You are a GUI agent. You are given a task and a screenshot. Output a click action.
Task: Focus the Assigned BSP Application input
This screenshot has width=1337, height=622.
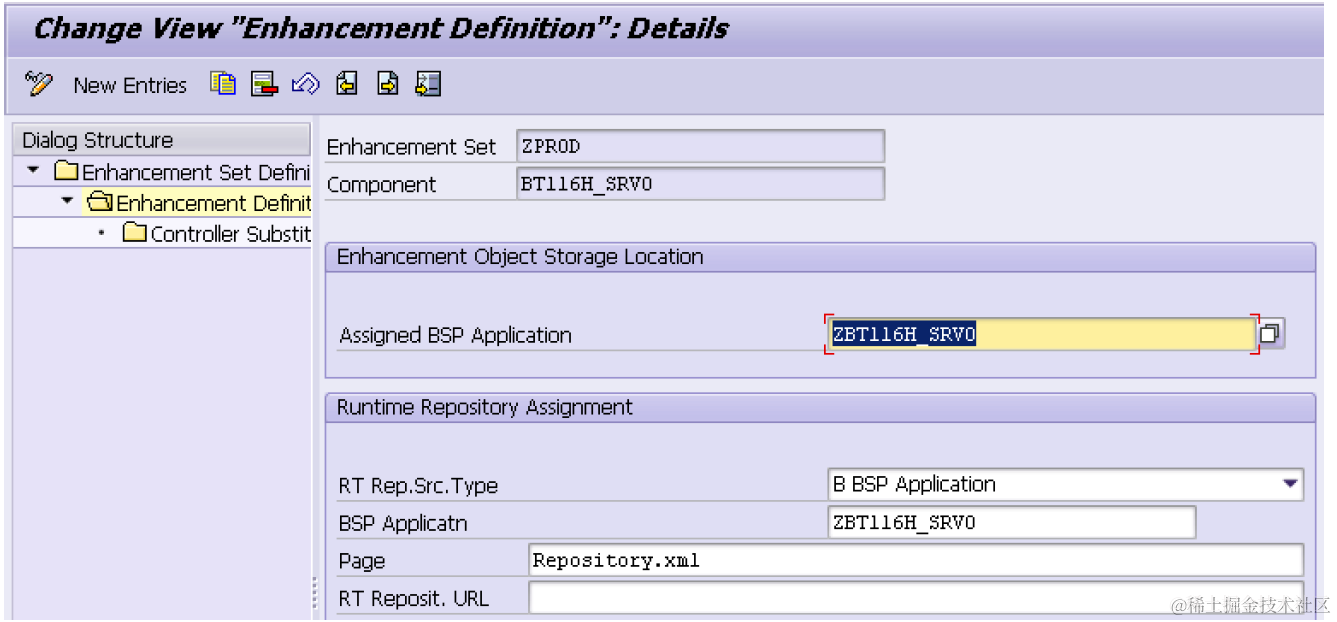pos(1041,335)
